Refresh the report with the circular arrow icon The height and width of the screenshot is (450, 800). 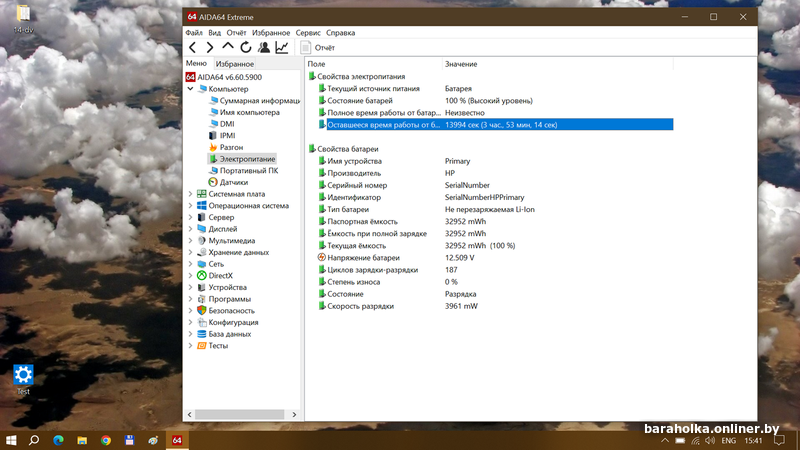pyautogui.click(x=246, y=47)
